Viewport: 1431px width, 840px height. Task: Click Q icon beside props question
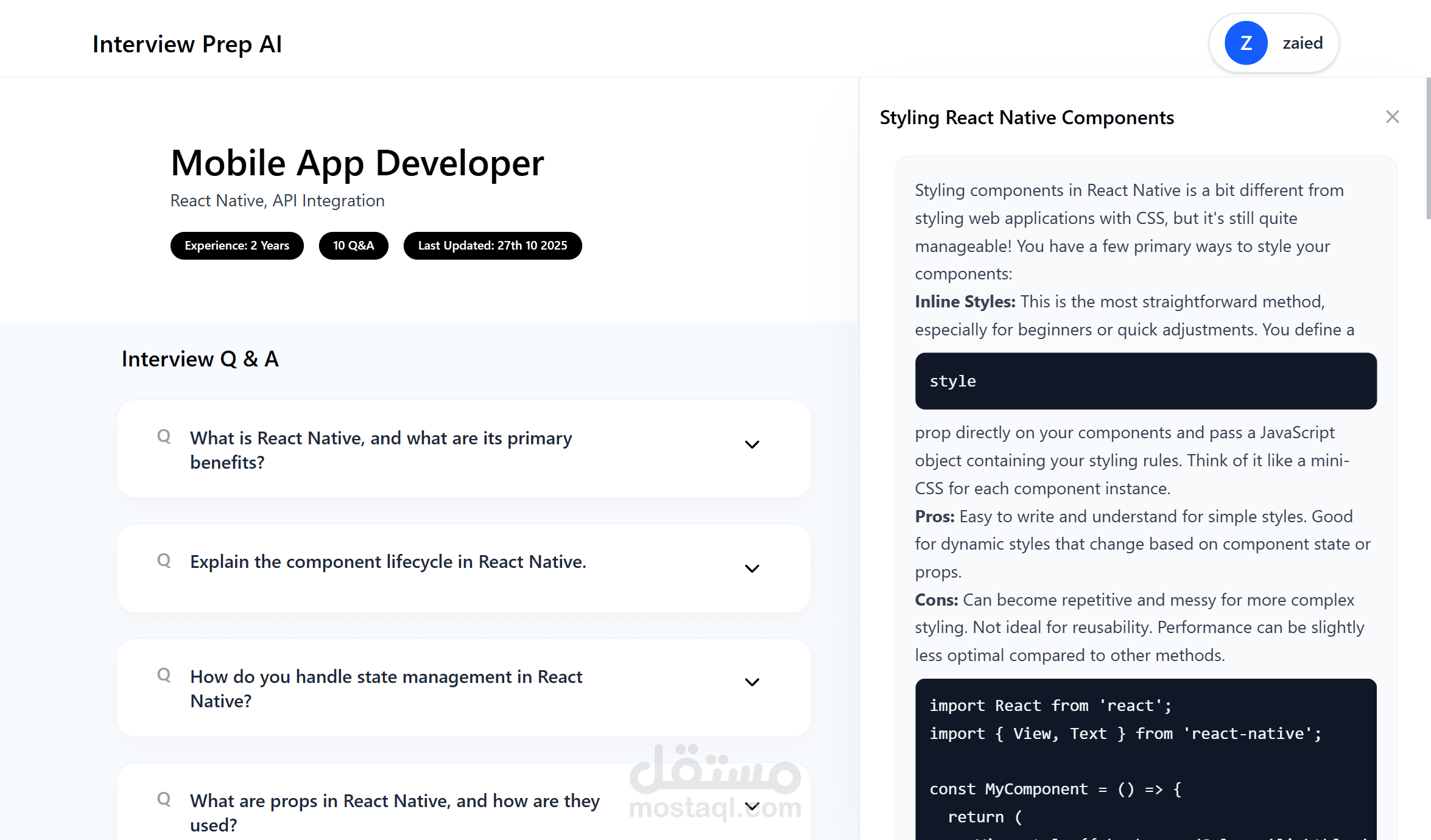[x=164, y=799]
